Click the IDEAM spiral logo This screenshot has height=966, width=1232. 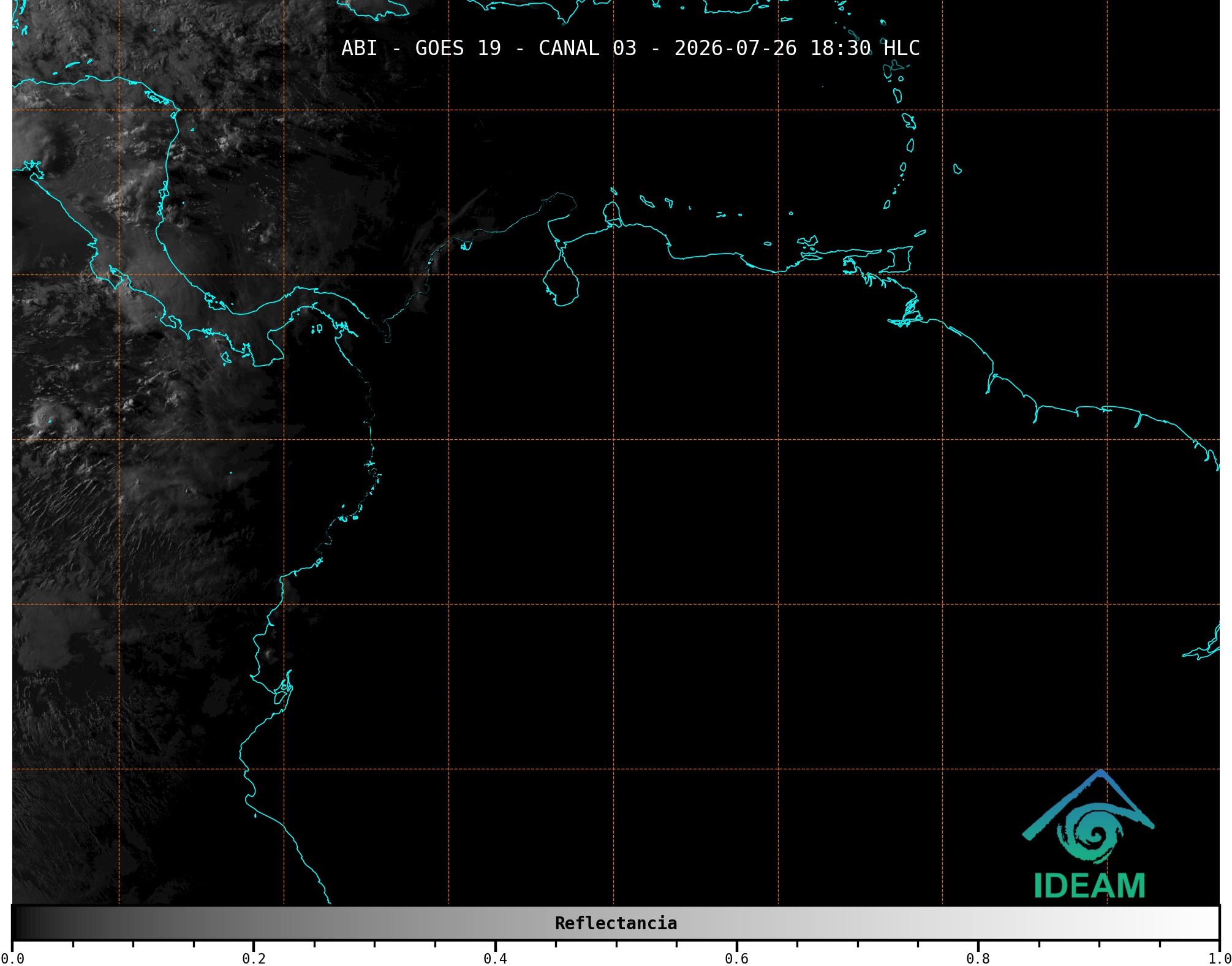tap(1088, 817)
